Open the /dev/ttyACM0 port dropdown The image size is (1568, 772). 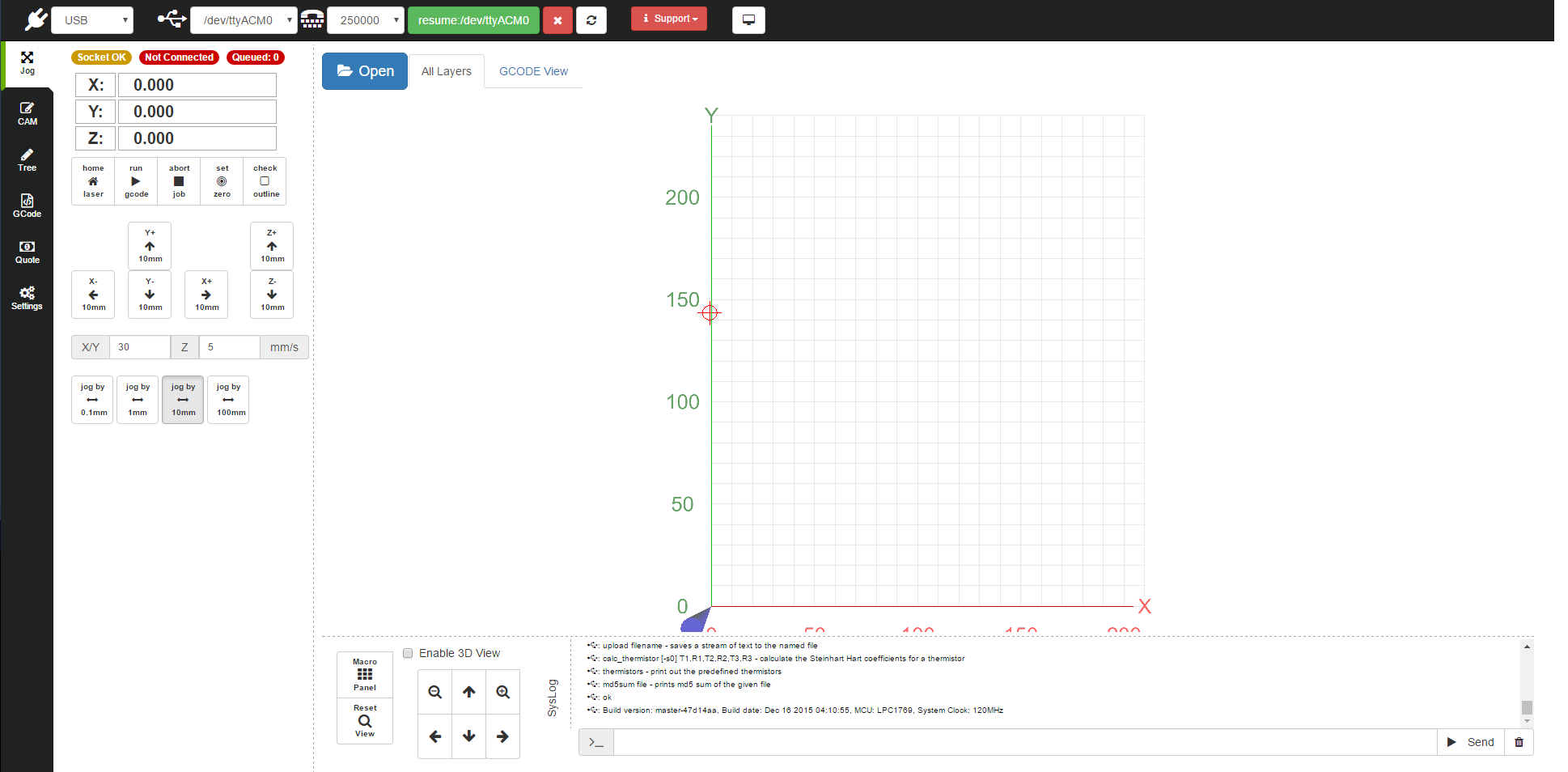tap(244, 20)
